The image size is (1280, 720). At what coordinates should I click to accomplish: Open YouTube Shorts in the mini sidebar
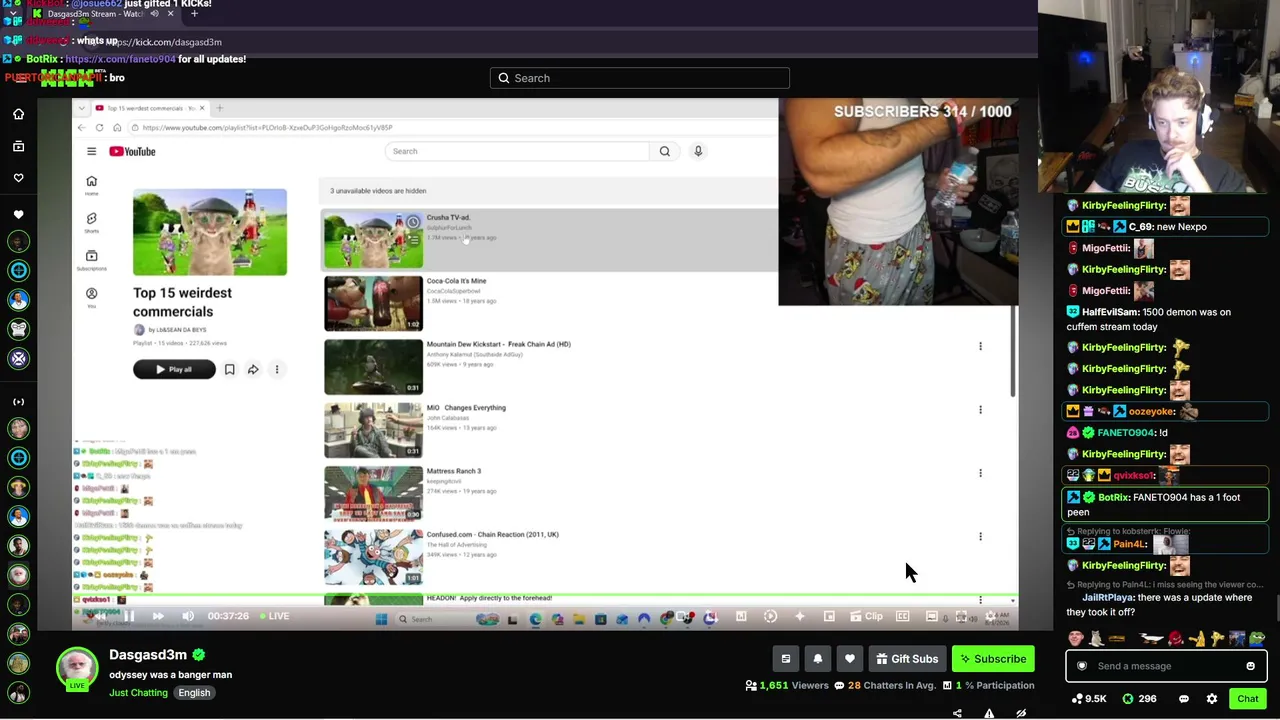91,222
